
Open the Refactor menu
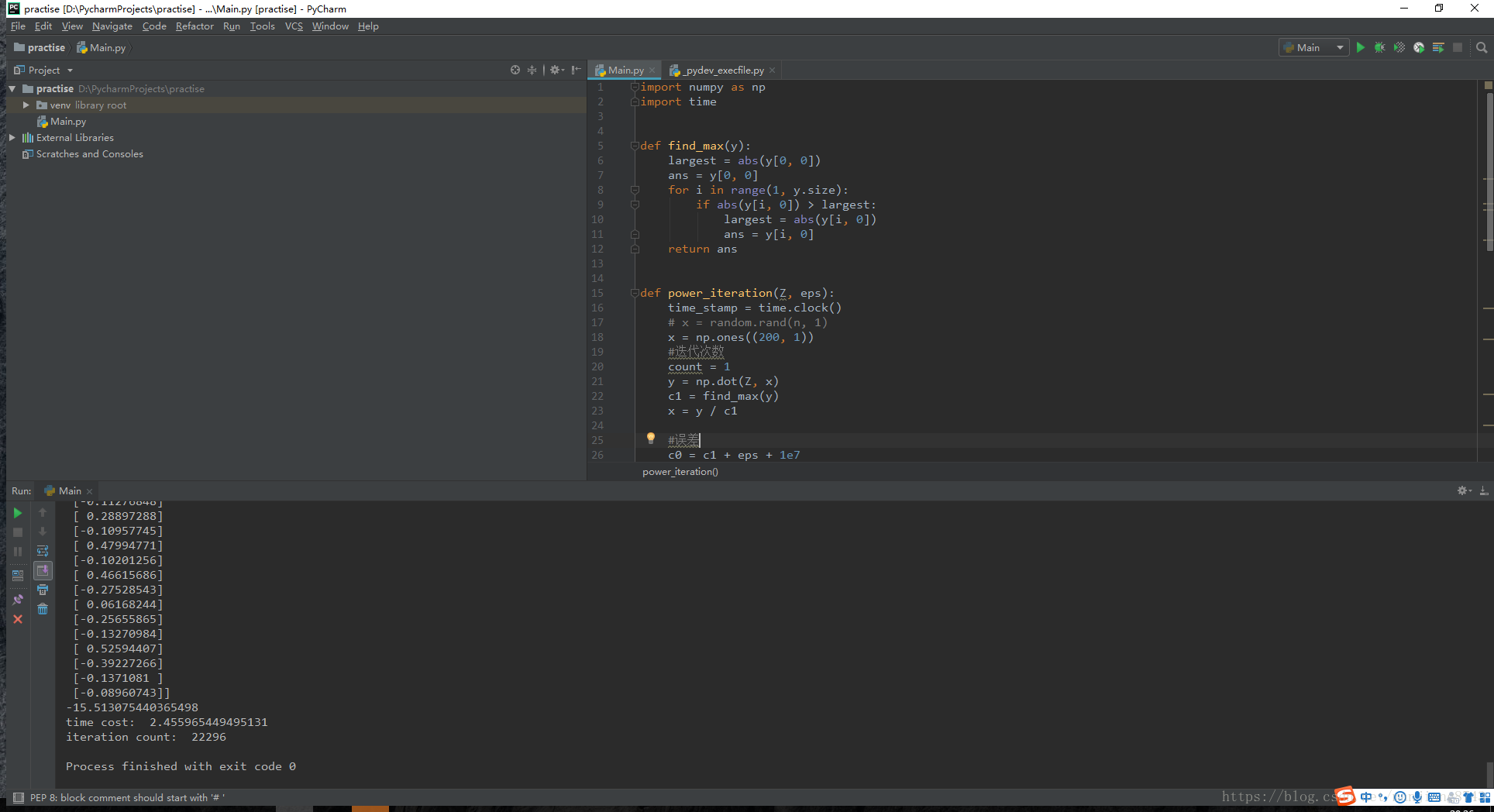[x=194, y=26]
